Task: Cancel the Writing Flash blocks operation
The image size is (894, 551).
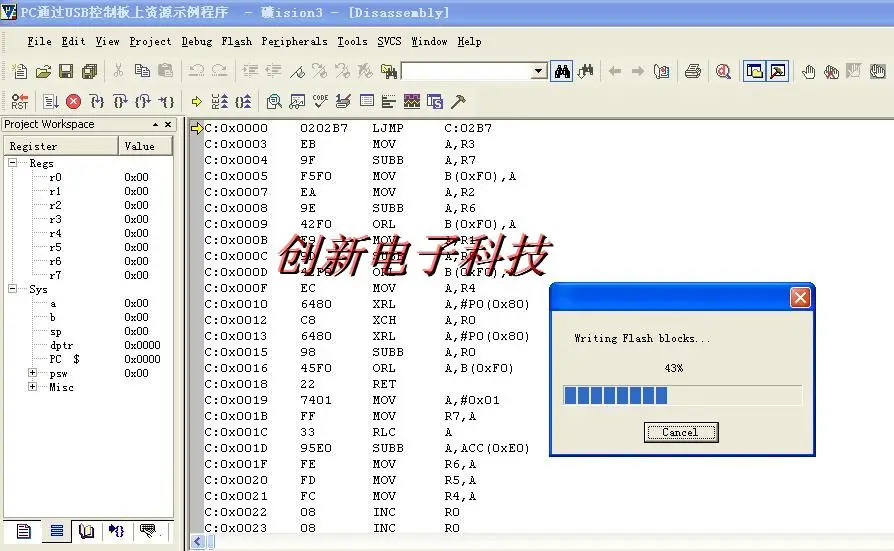Action: [681, 432]
